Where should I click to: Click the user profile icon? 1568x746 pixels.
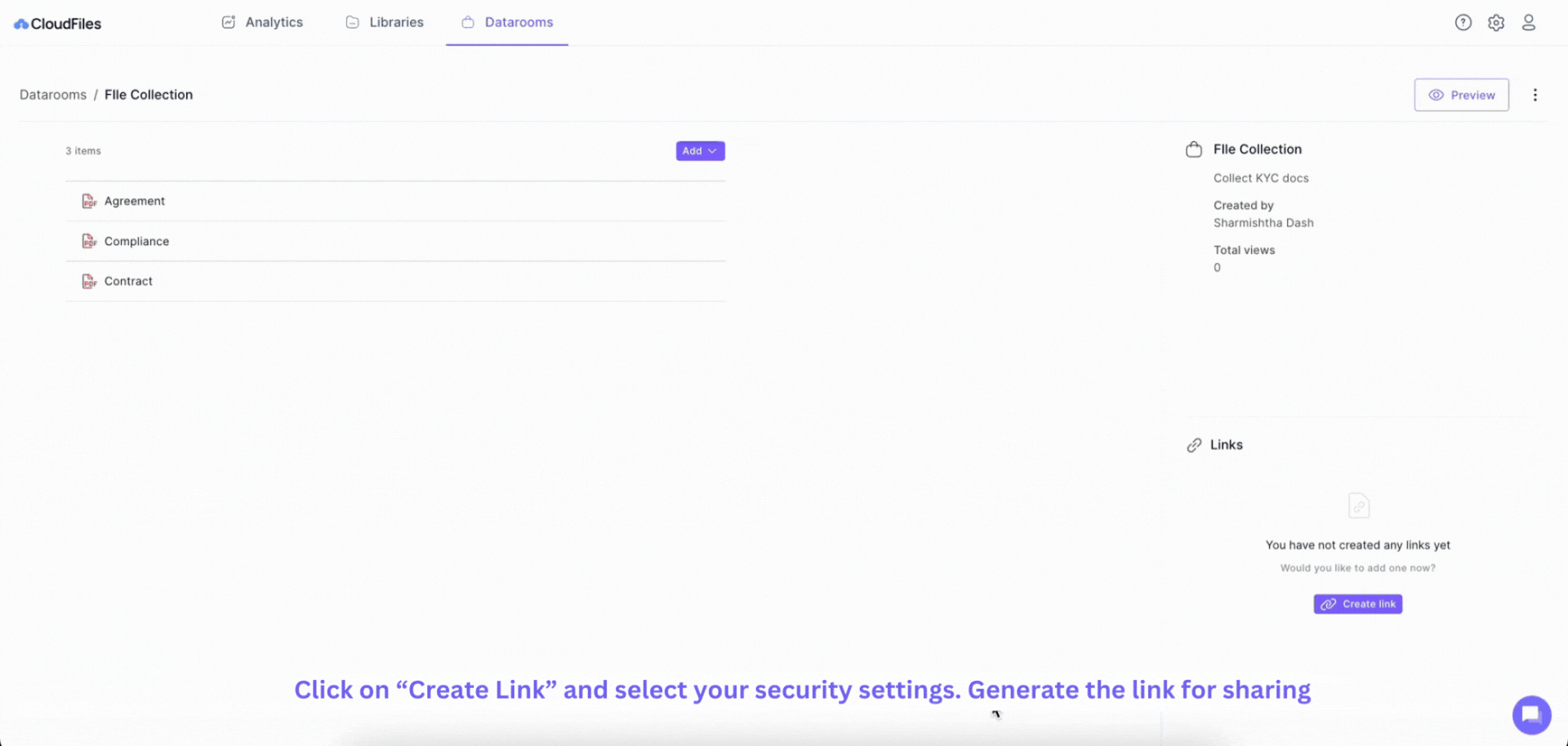1529,22
